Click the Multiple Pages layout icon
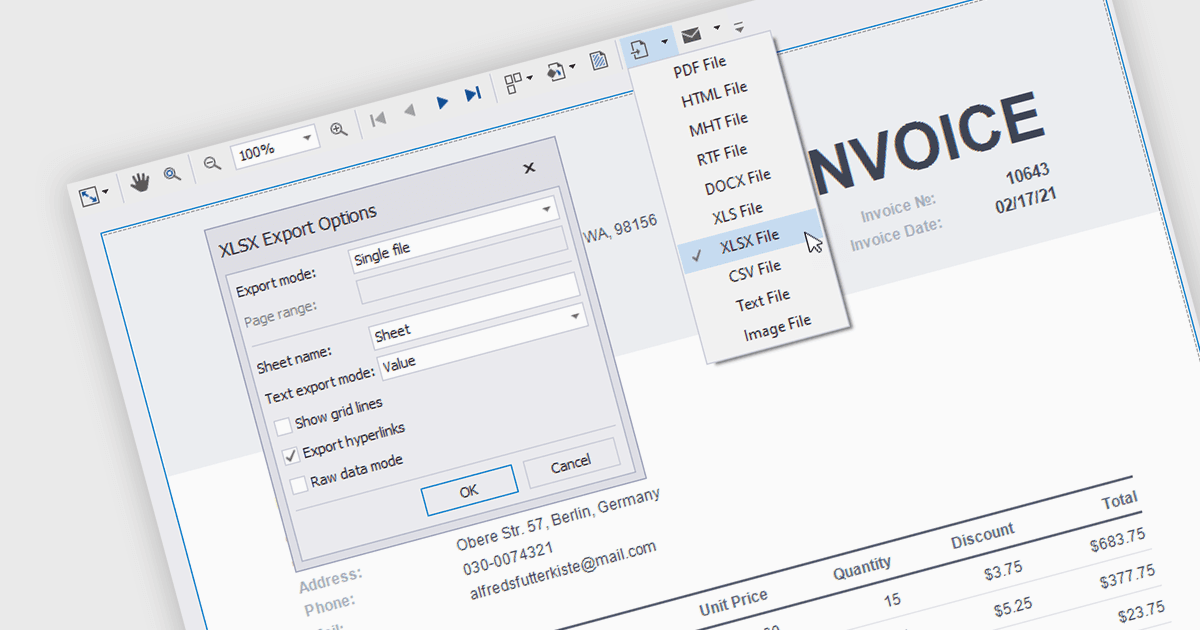The height and width of the screenshot is (630, 1200). click(x=513, y=83)
